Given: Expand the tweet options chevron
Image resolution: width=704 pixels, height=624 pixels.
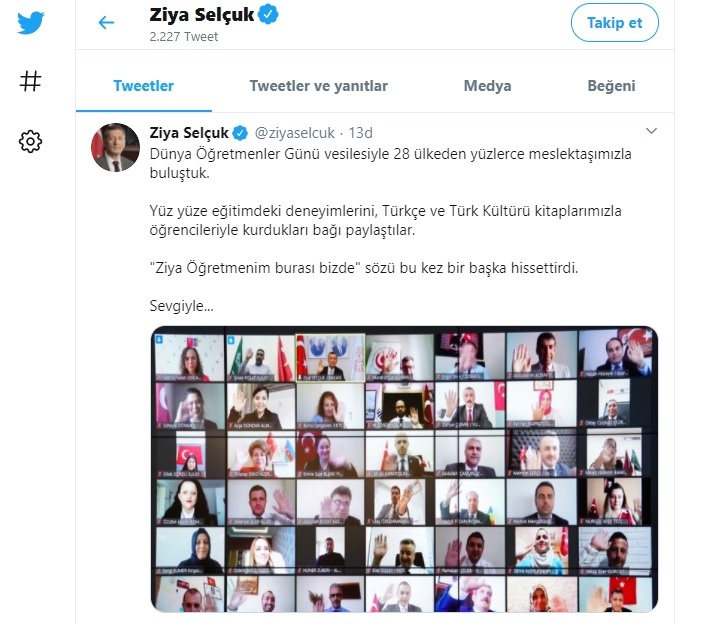Looking at the screenshot, I should (x=651, y=131).
